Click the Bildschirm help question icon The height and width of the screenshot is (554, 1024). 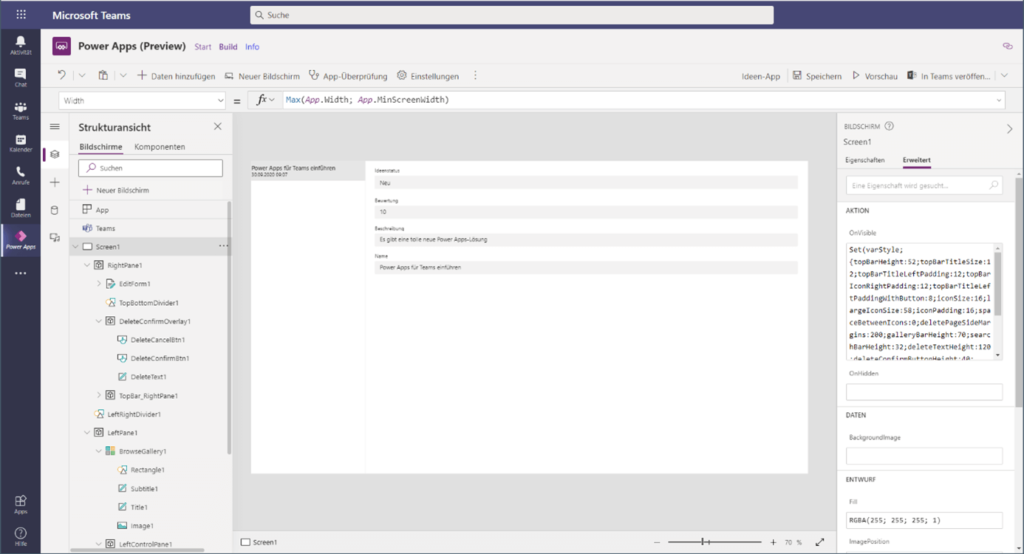(x=889, y=126)
